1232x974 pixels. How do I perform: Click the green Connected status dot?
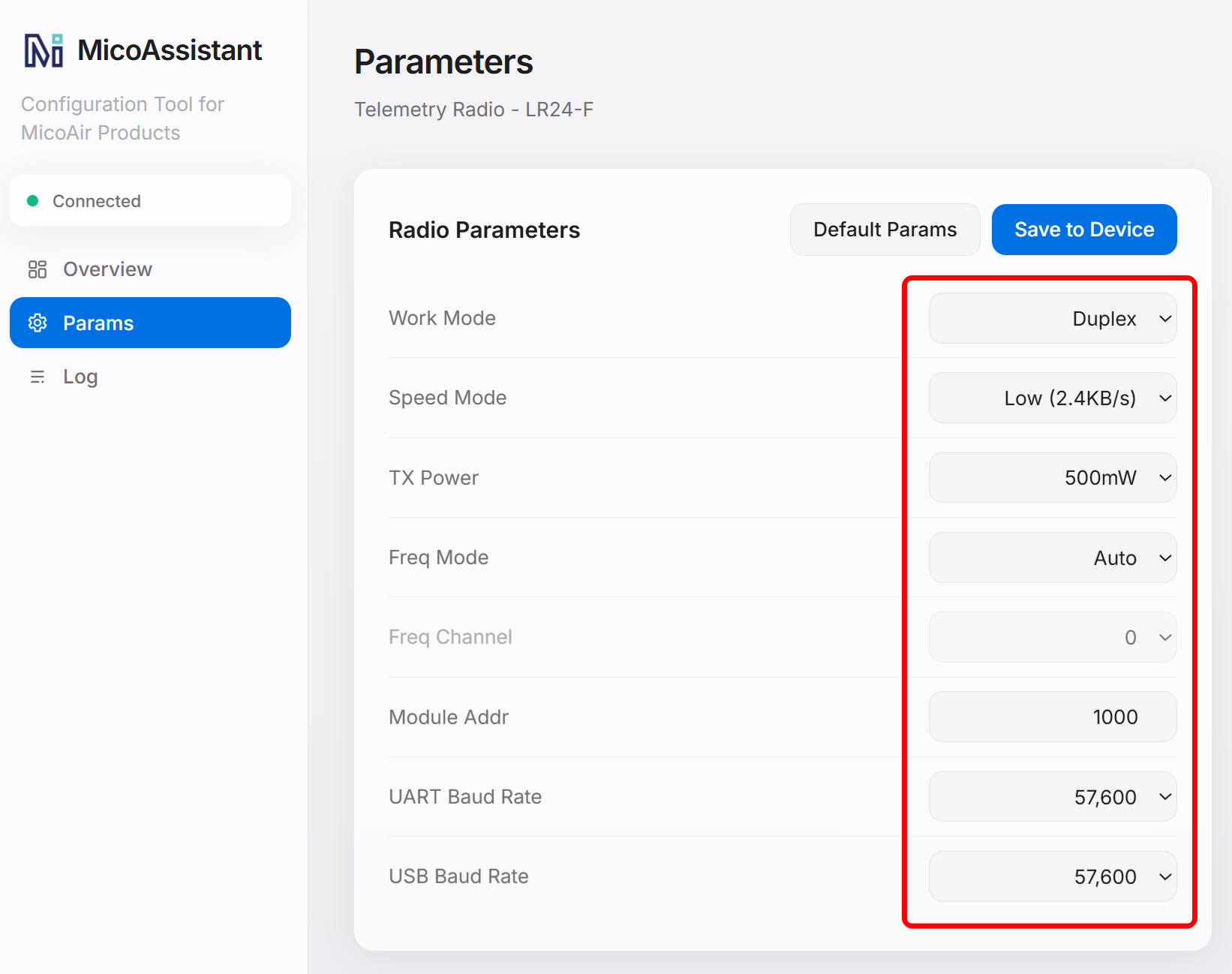click(x=32, y=200)
